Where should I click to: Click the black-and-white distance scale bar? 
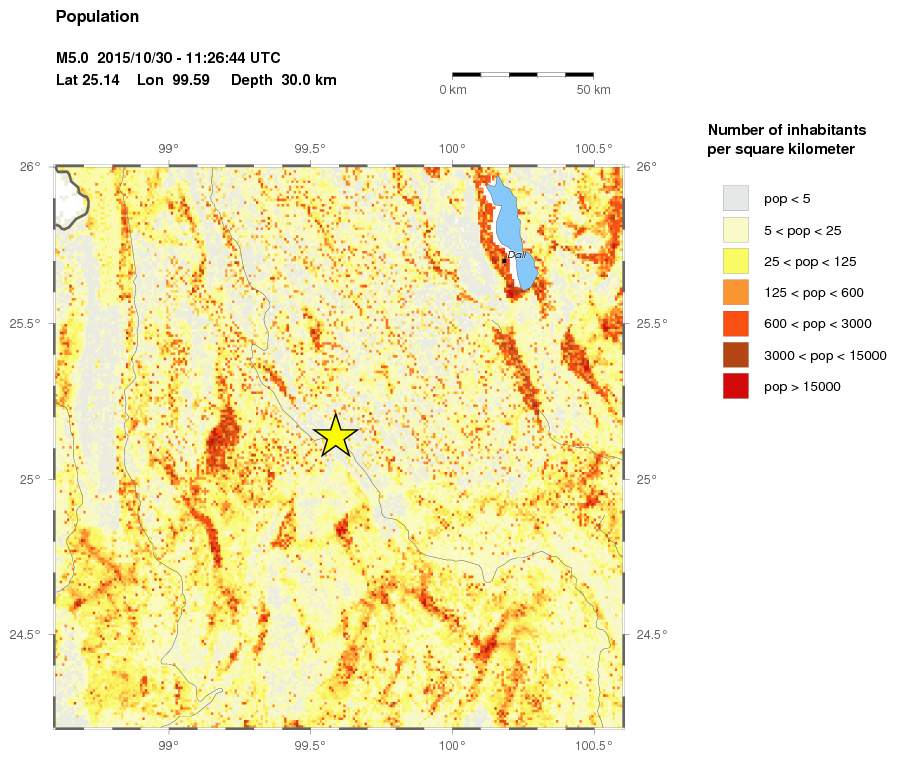click(522, 74)
